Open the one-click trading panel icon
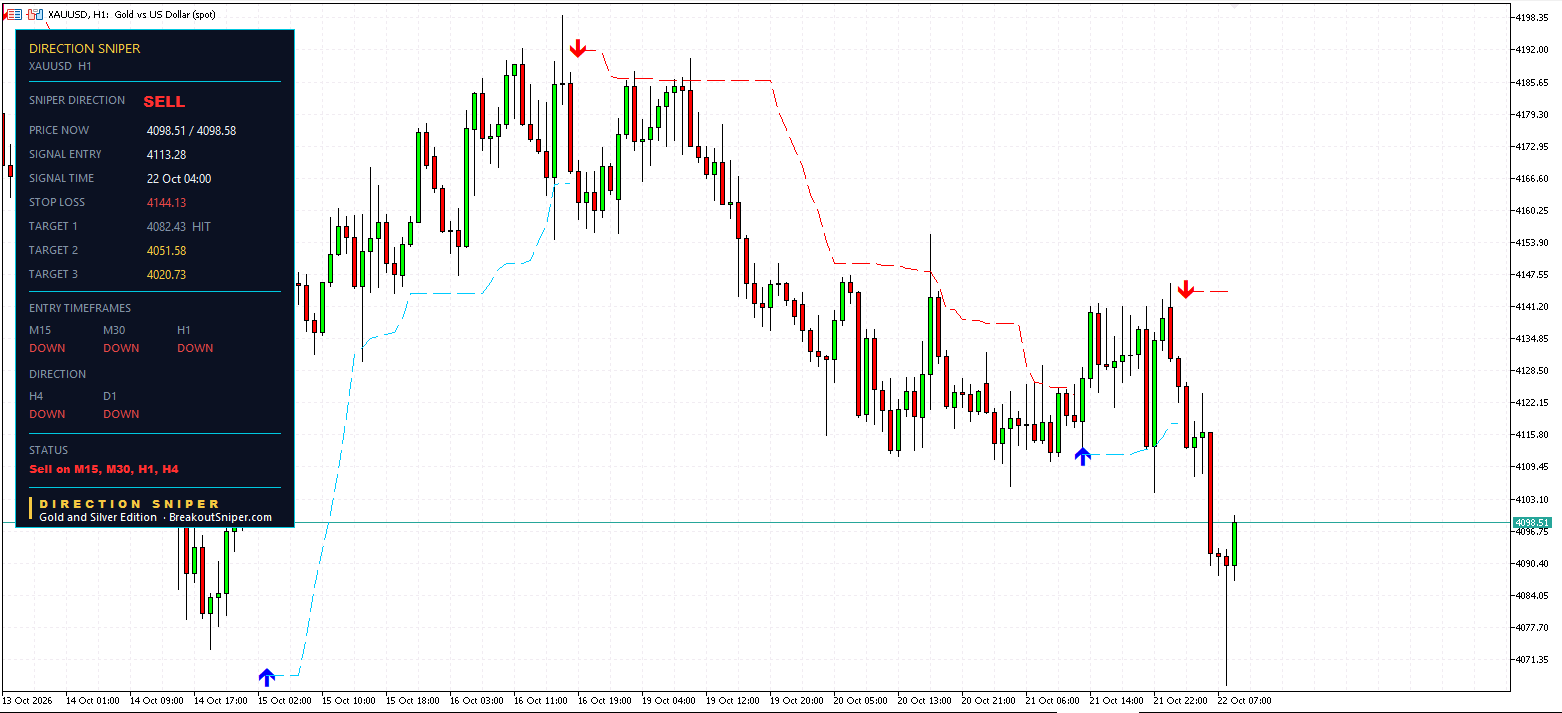Viewport: 1562px width, 713px height. pos(13,14)
